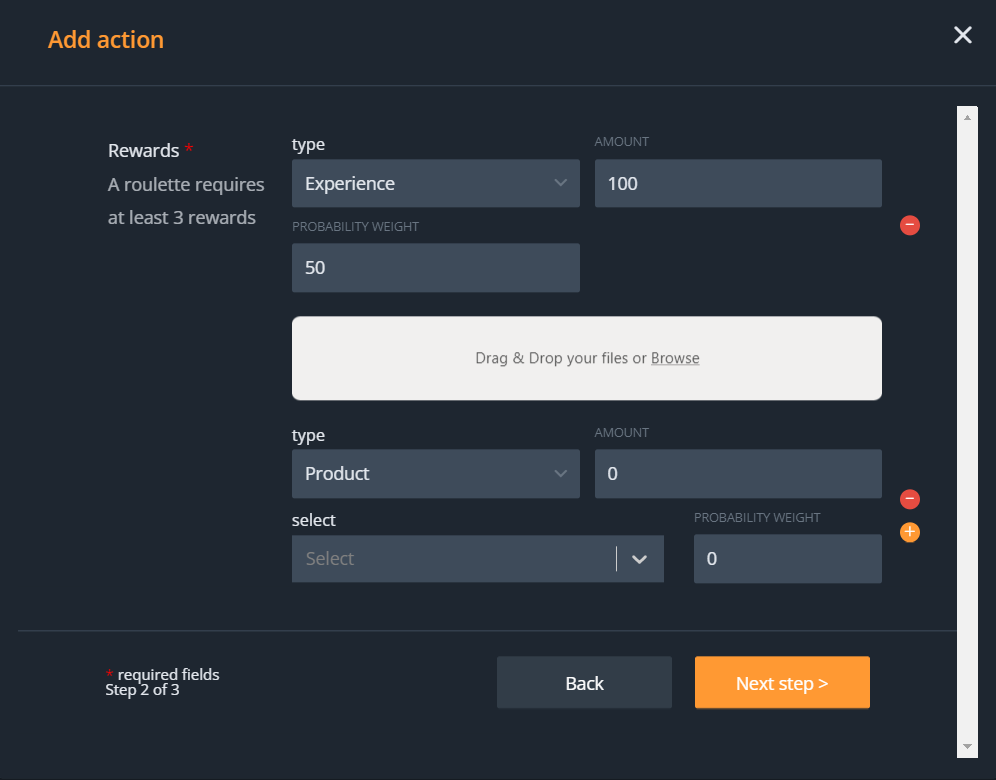Viewport: 996px width, 780px height.
Task: Proceed using the Next step button
Action: [782, 683]
